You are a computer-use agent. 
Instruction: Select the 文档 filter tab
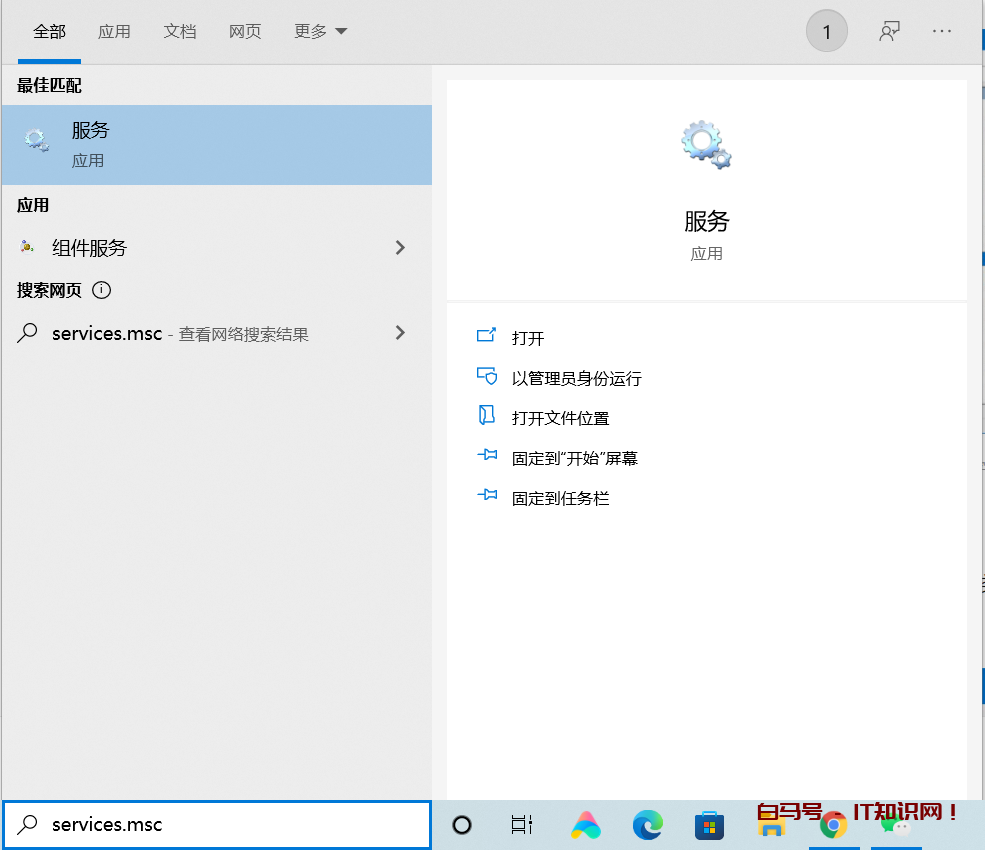tap(180, 32)
